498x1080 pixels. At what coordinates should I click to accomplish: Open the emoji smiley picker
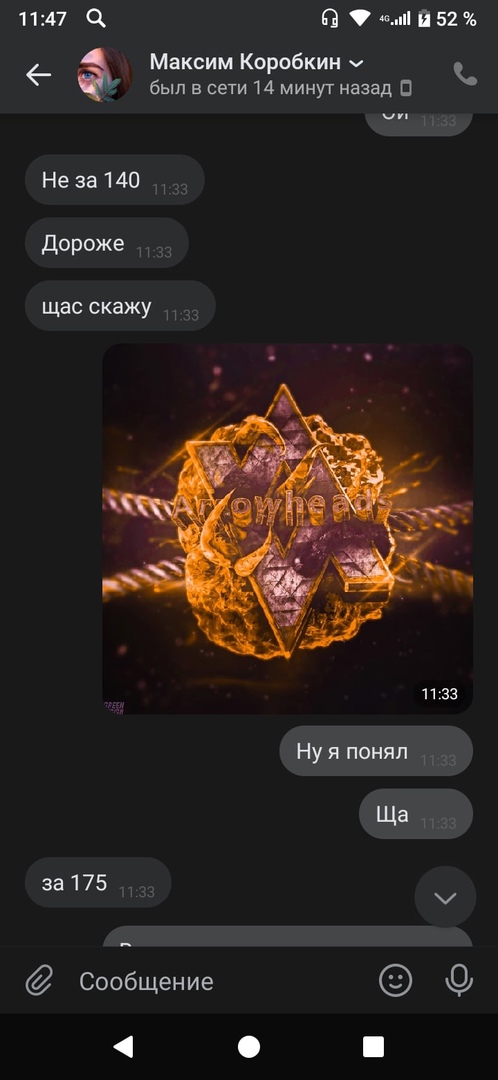coord(396,980)
